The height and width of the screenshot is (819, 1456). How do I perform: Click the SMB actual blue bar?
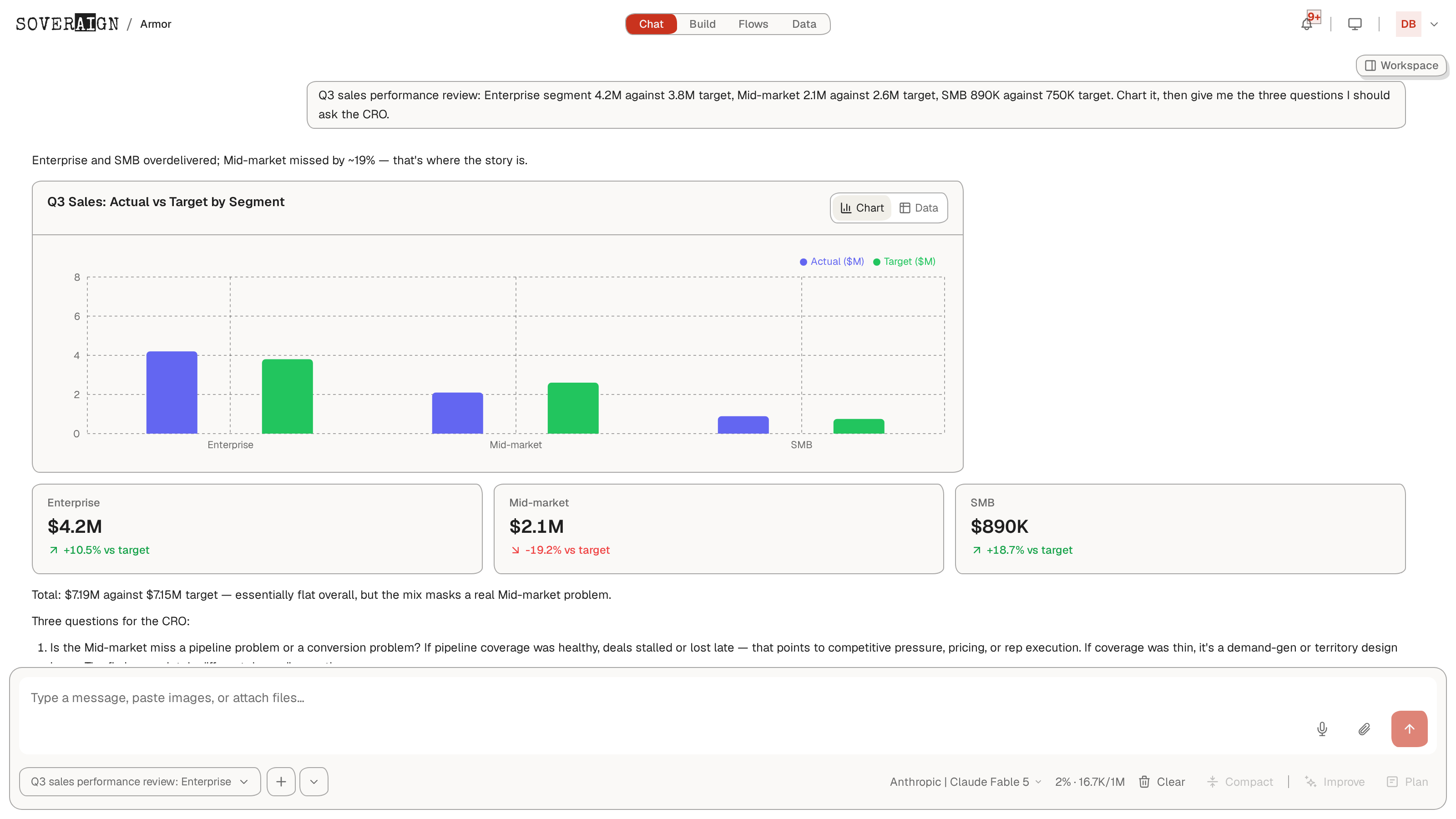point(743,425)
